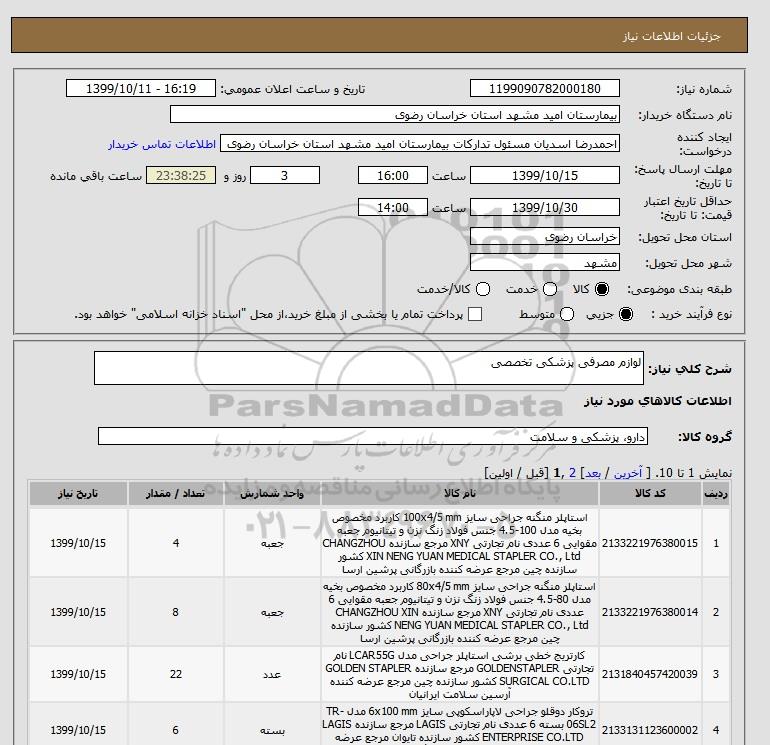Click the need number field 1199090782000180
Viewport: 770px width, 745px height.
click(545, 88)
